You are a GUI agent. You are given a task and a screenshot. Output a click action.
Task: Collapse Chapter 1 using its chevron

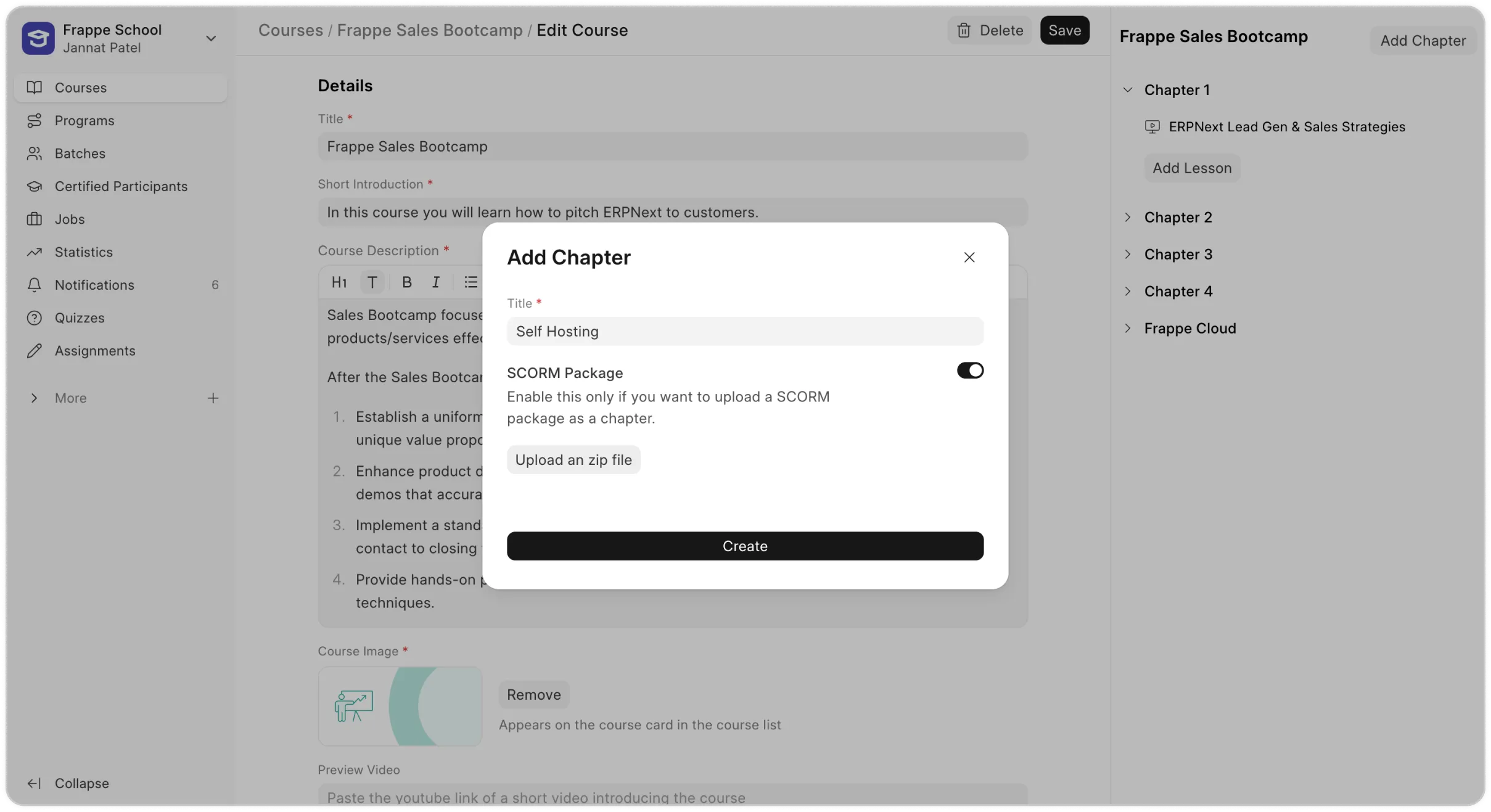(1128, 89)
